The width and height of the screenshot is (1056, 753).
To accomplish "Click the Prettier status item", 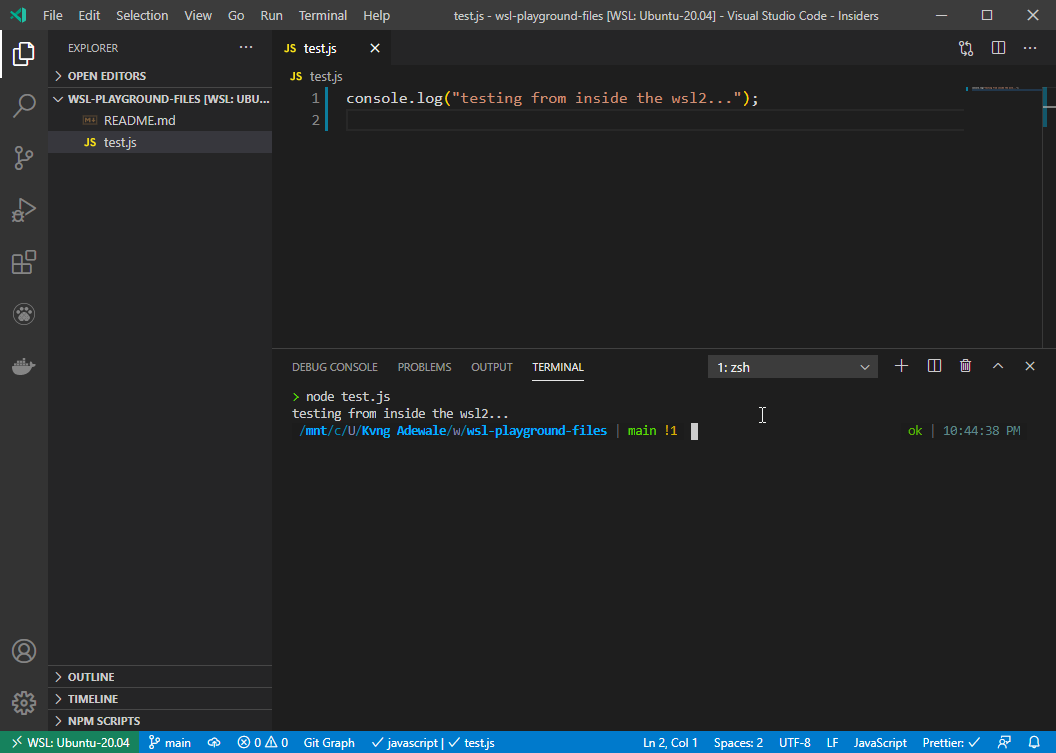I will (x=951, y=742).
